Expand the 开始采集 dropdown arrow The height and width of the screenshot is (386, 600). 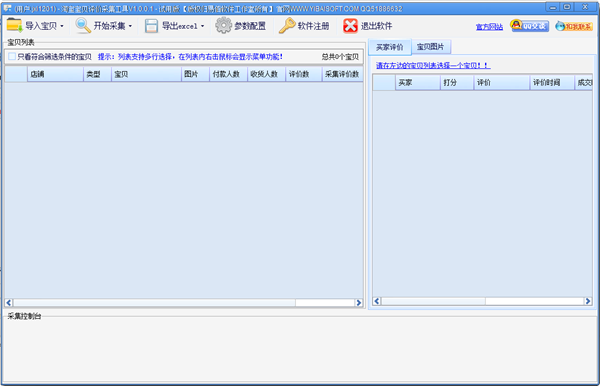(130, 26)
